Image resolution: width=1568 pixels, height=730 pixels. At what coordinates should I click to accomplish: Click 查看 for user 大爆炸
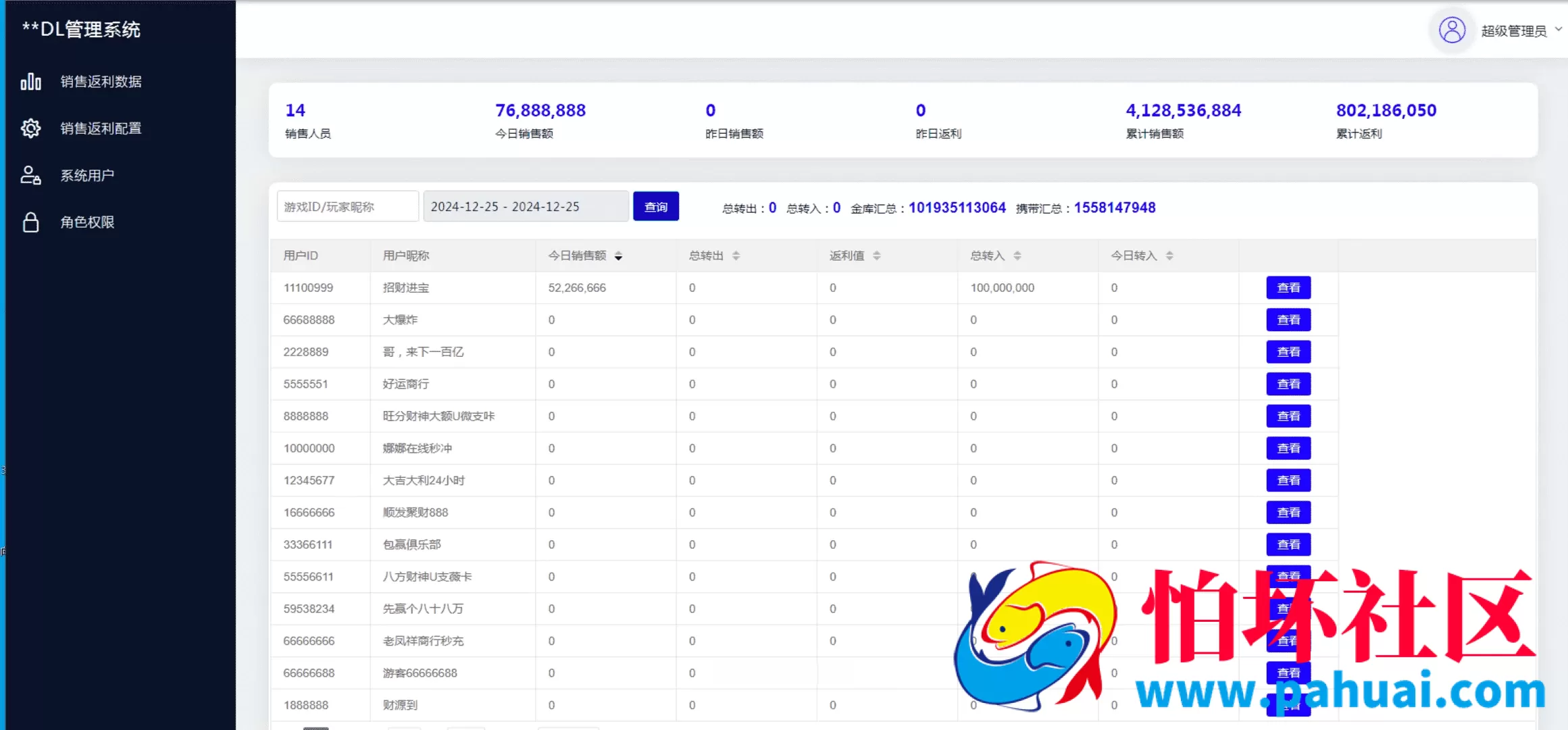(1288, 320)
